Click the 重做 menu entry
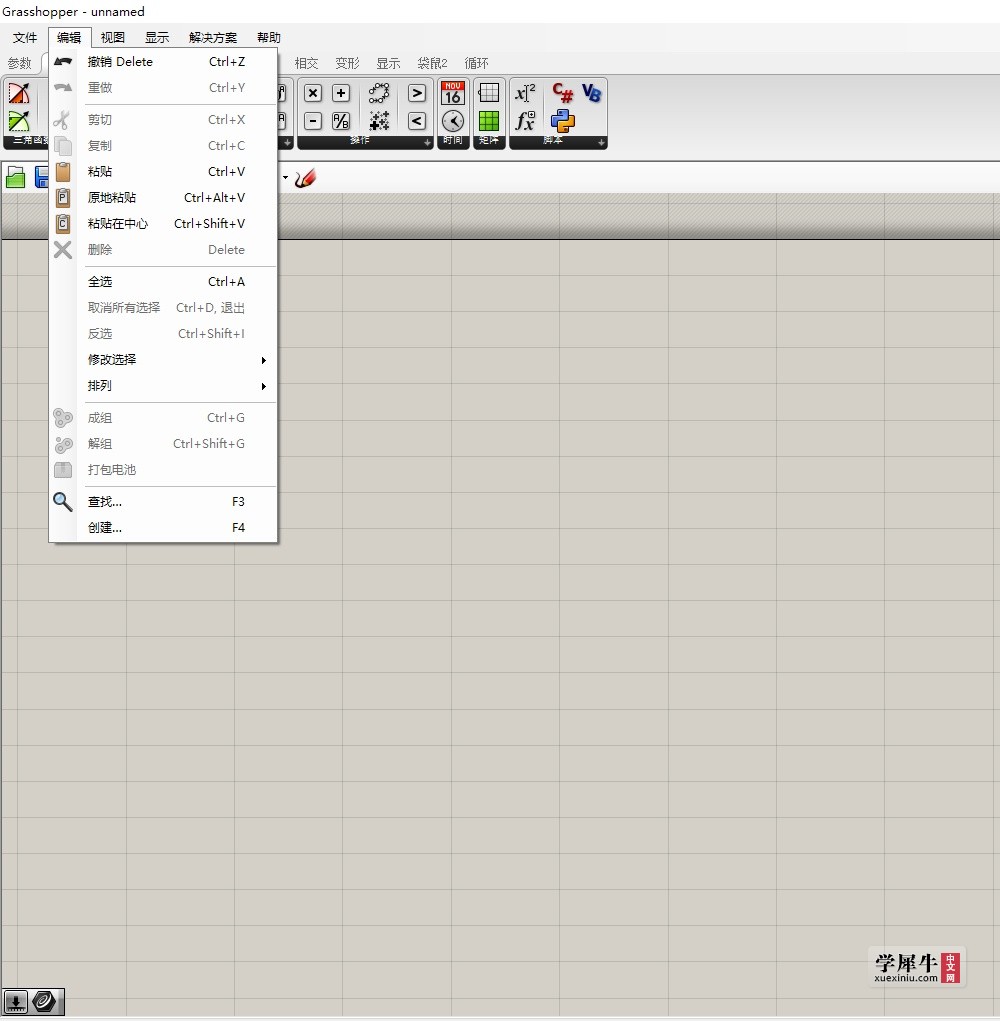The height and width of the screenshot is (1021, 1000). [163, 88]
